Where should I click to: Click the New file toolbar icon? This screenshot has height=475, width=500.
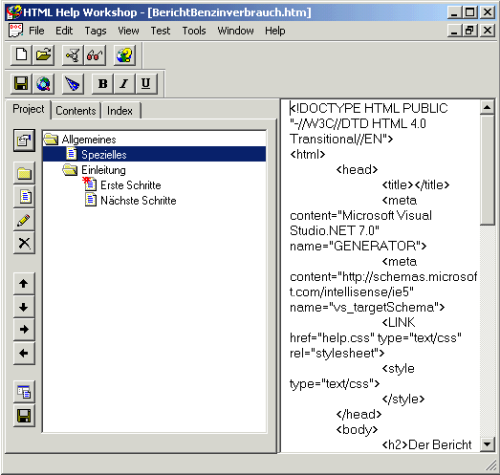click(21, 55)
